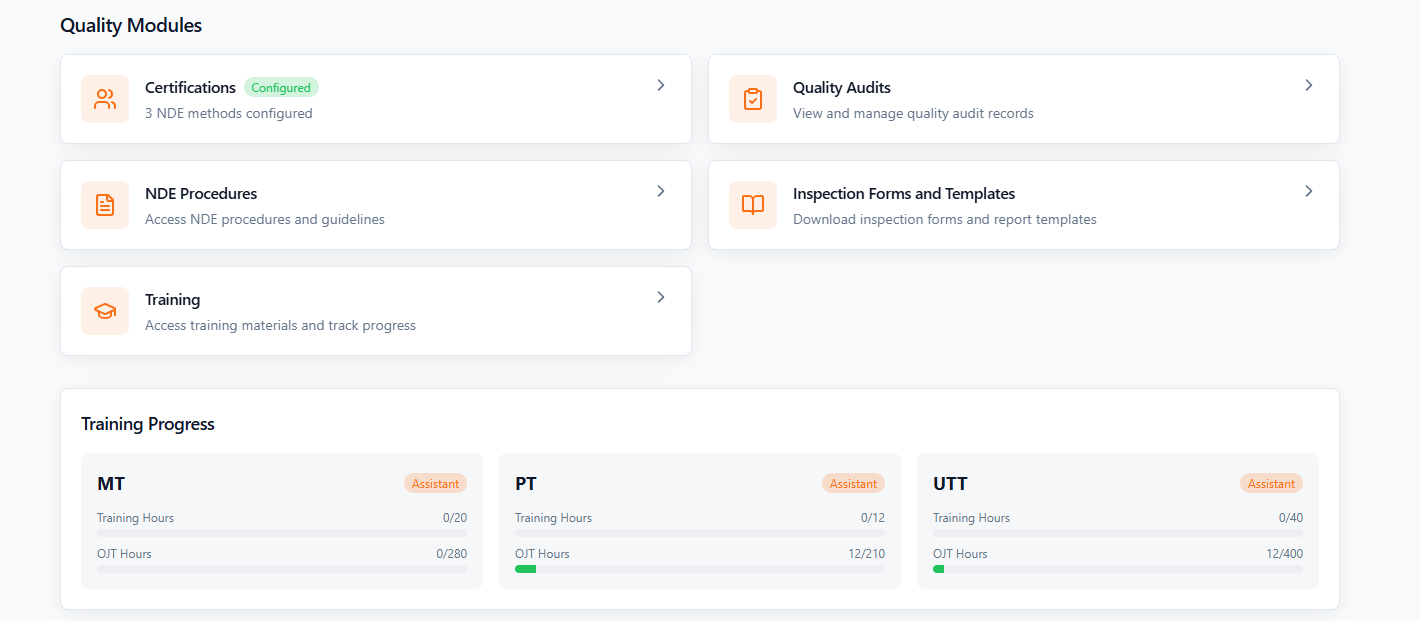Click the PT OJT Hours progress bar
1420x621 pixels.
click(700, 569)
